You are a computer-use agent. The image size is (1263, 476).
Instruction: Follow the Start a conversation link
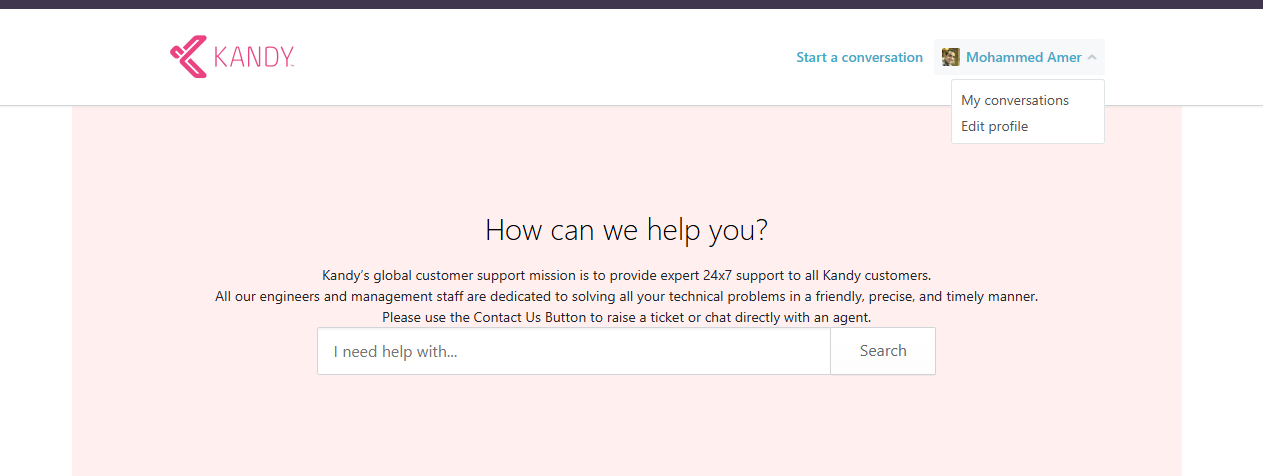[859, 57]
